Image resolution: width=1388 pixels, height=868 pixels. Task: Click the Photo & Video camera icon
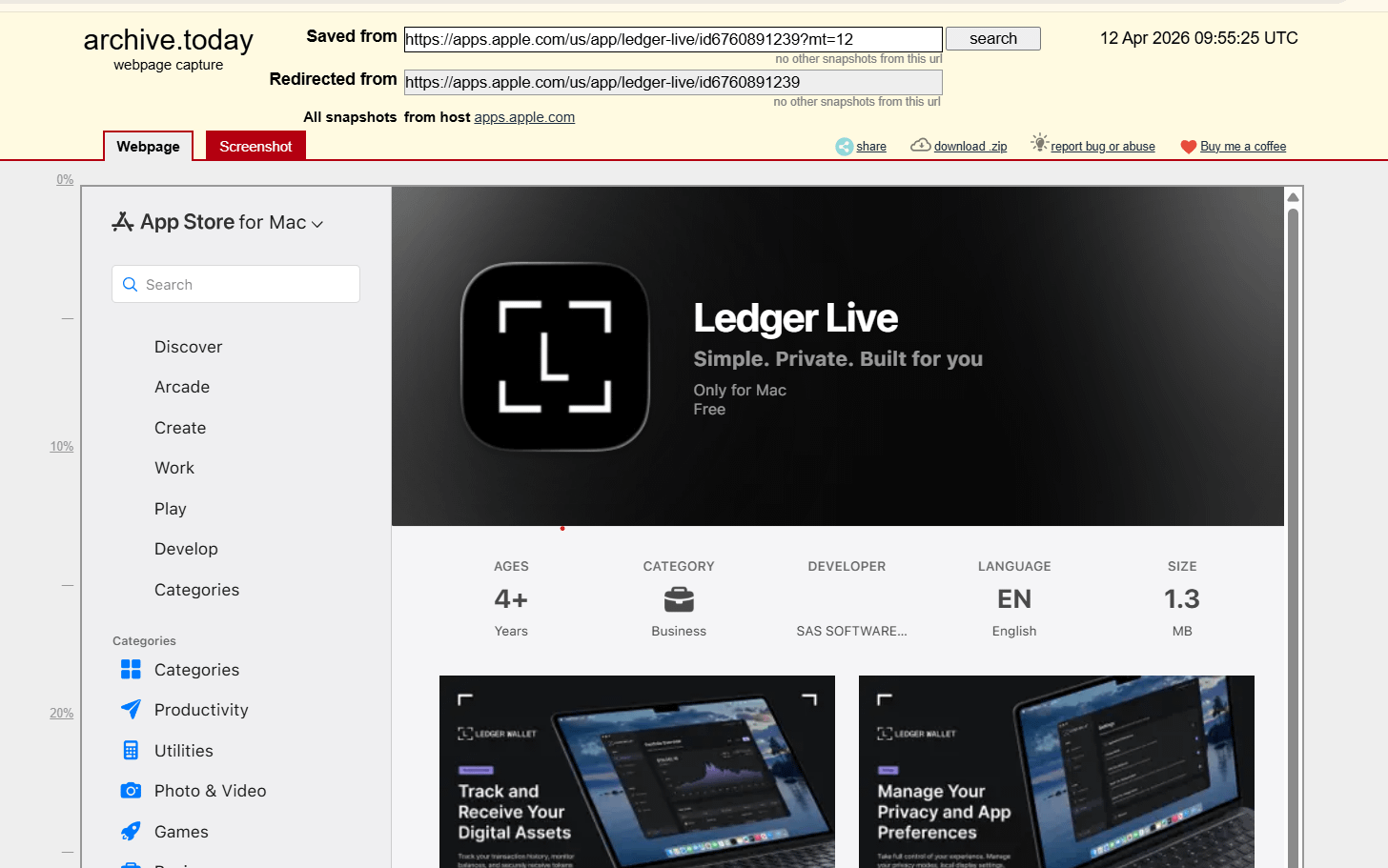coord(131,790)
